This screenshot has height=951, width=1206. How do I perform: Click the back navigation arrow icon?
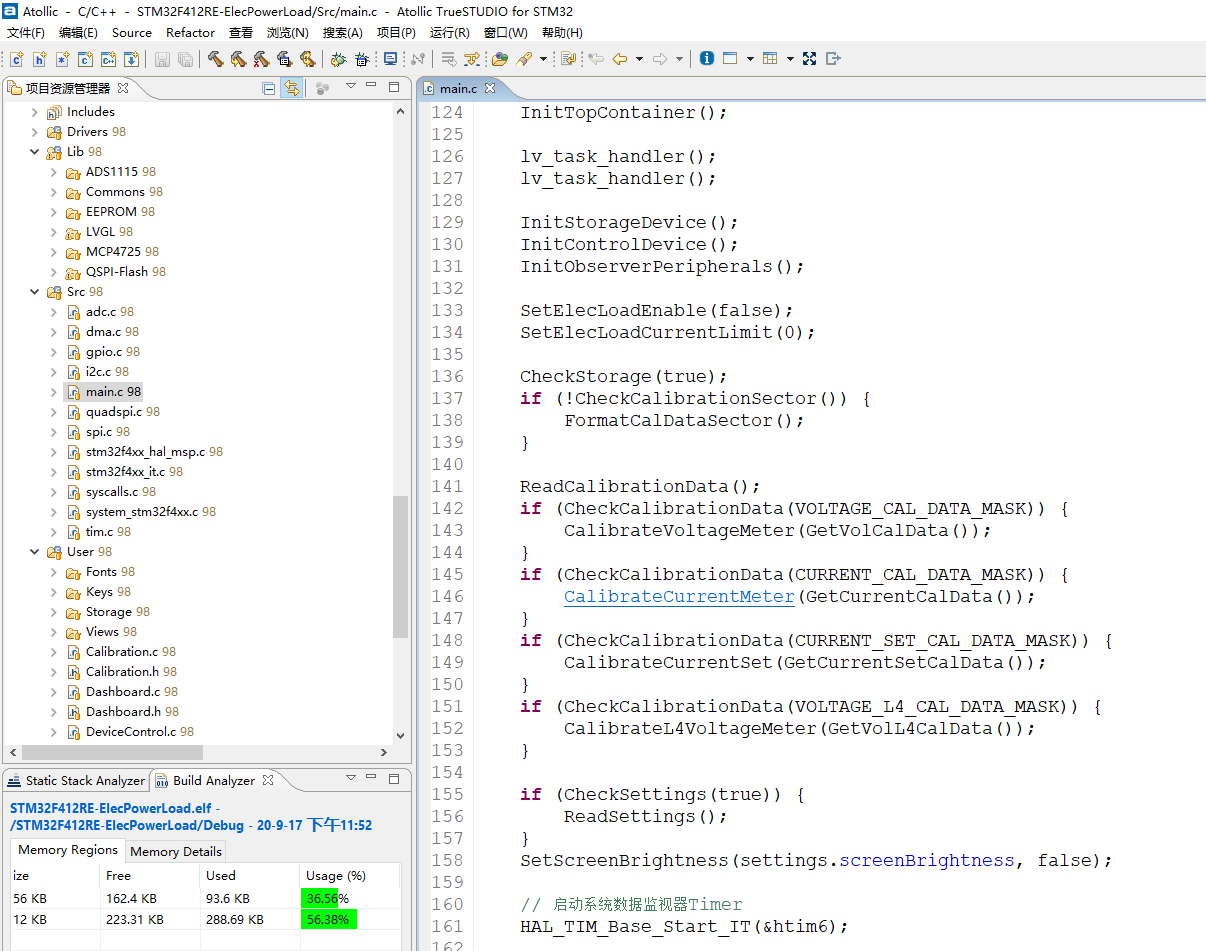620,59
